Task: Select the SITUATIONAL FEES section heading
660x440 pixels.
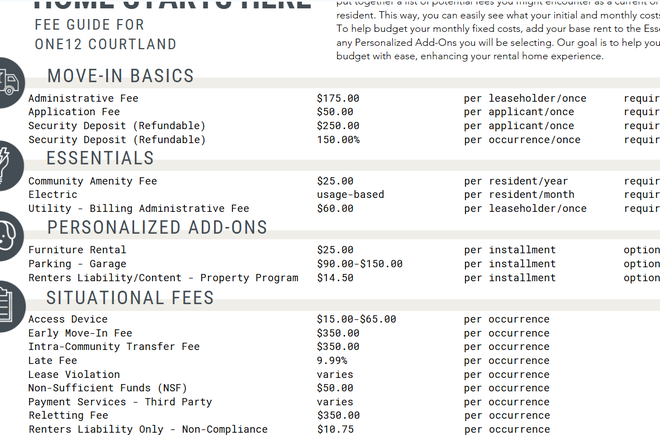Action: 130,298
